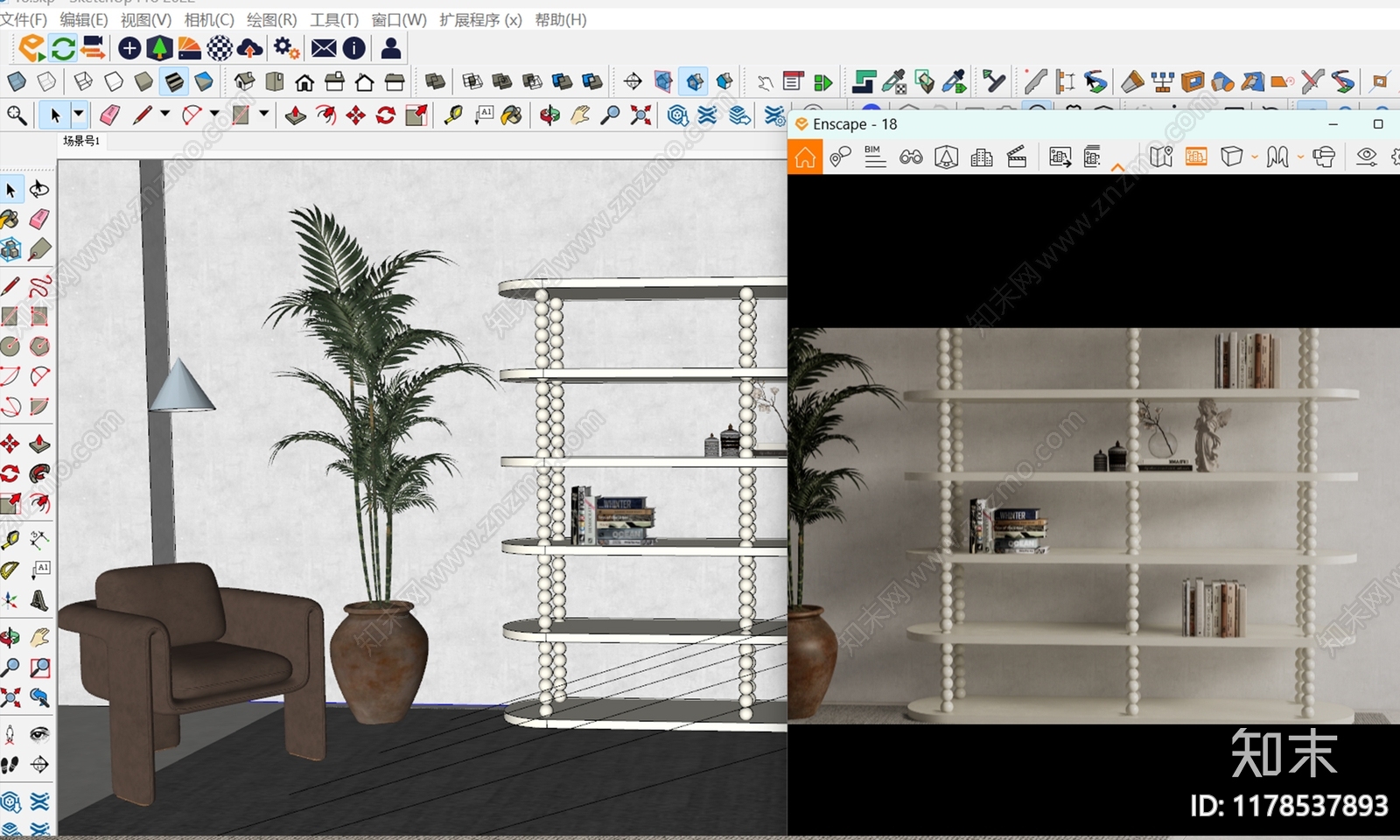This screenshot has width=1400, height=840.
Task: Open Enscape Visual Settings eye icon
Action: click(1366, 157)
